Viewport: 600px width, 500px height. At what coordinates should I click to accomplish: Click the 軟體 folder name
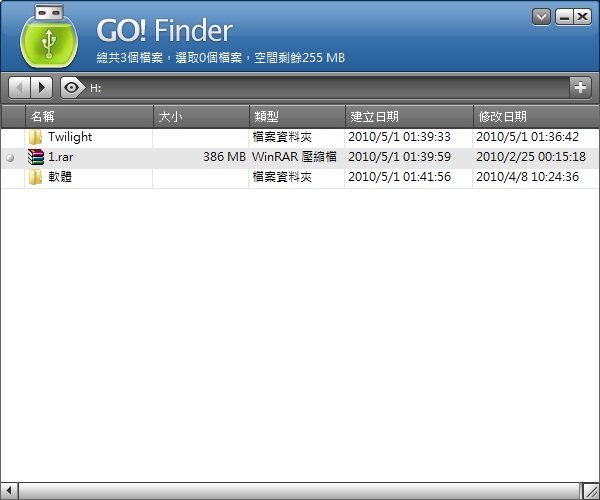60,177
